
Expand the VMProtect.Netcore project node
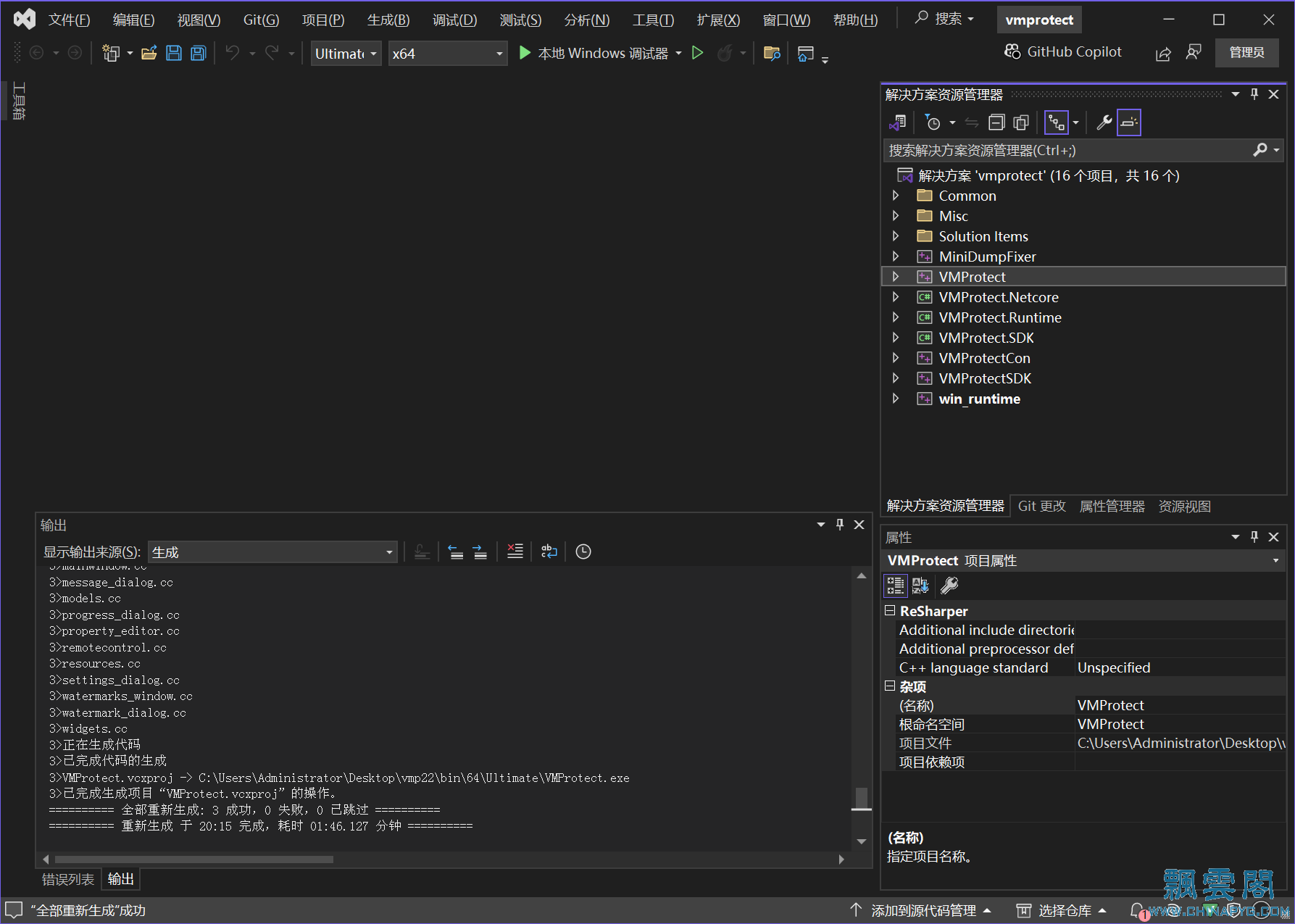click(896, 297)
